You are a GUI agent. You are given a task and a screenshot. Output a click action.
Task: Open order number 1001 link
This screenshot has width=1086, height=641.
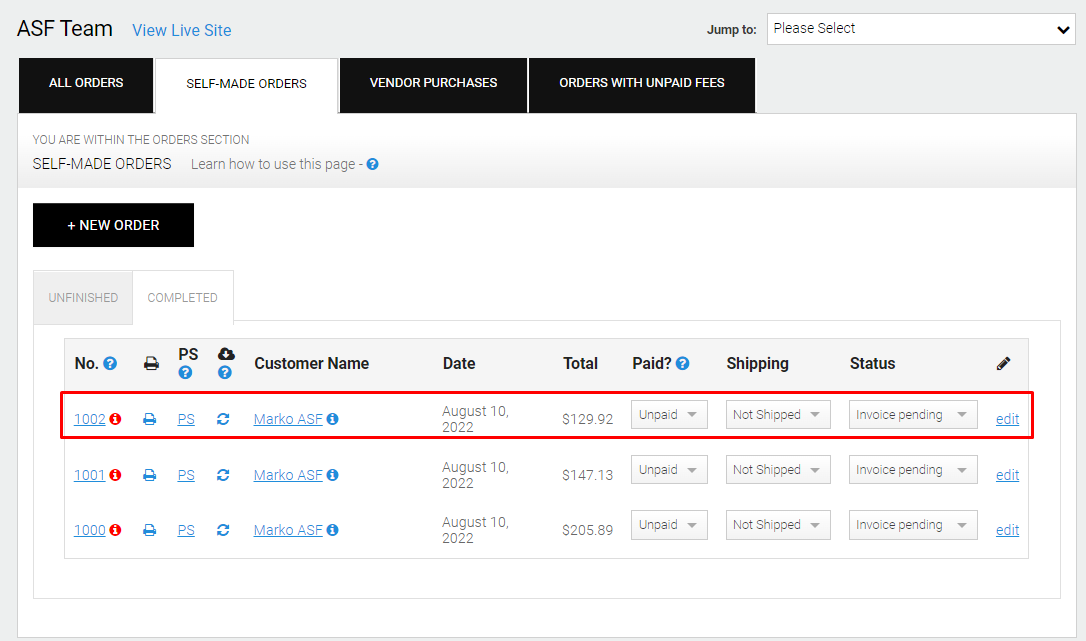(90, 475)
